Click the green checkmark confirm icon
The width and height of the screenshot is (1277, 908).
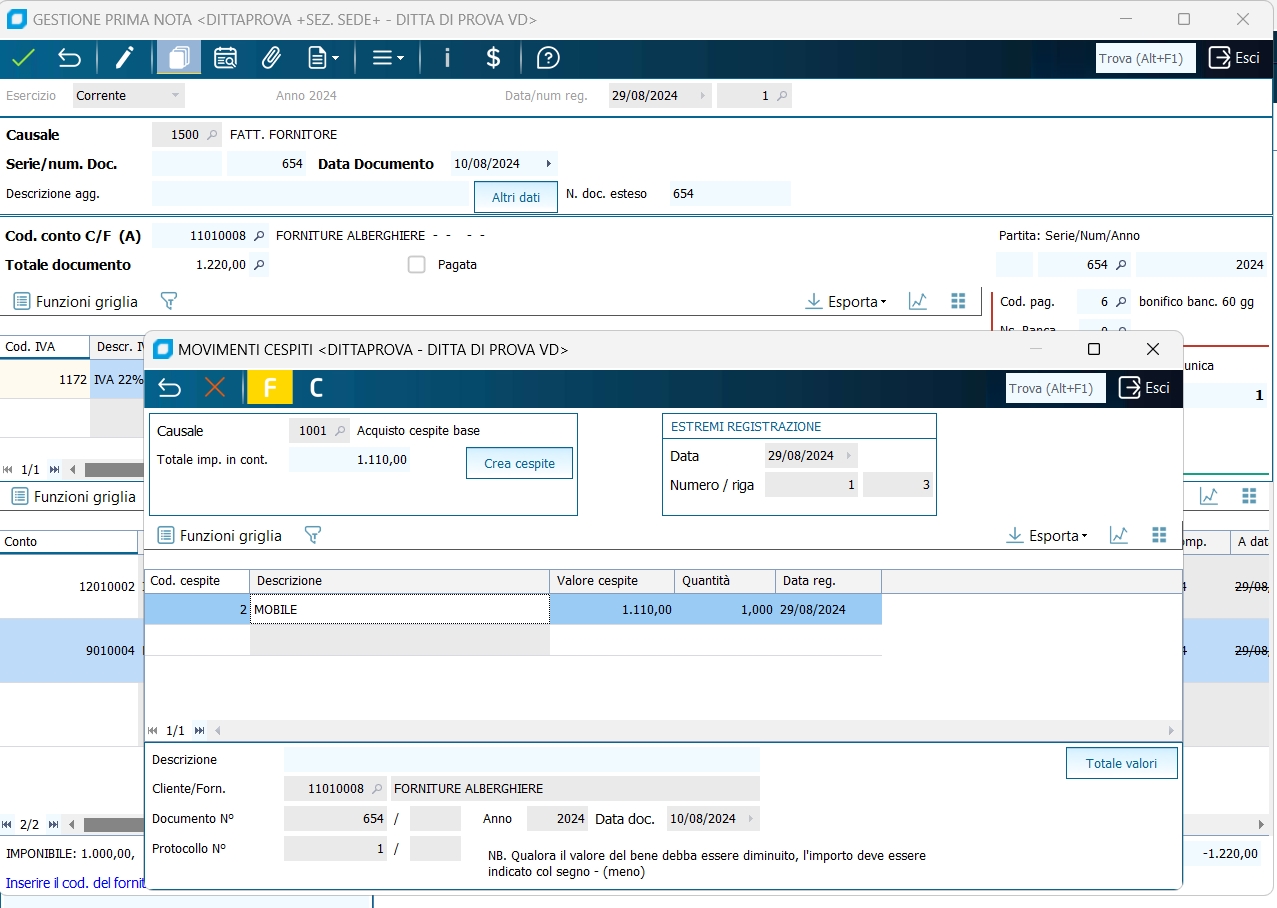coord(23,58)
